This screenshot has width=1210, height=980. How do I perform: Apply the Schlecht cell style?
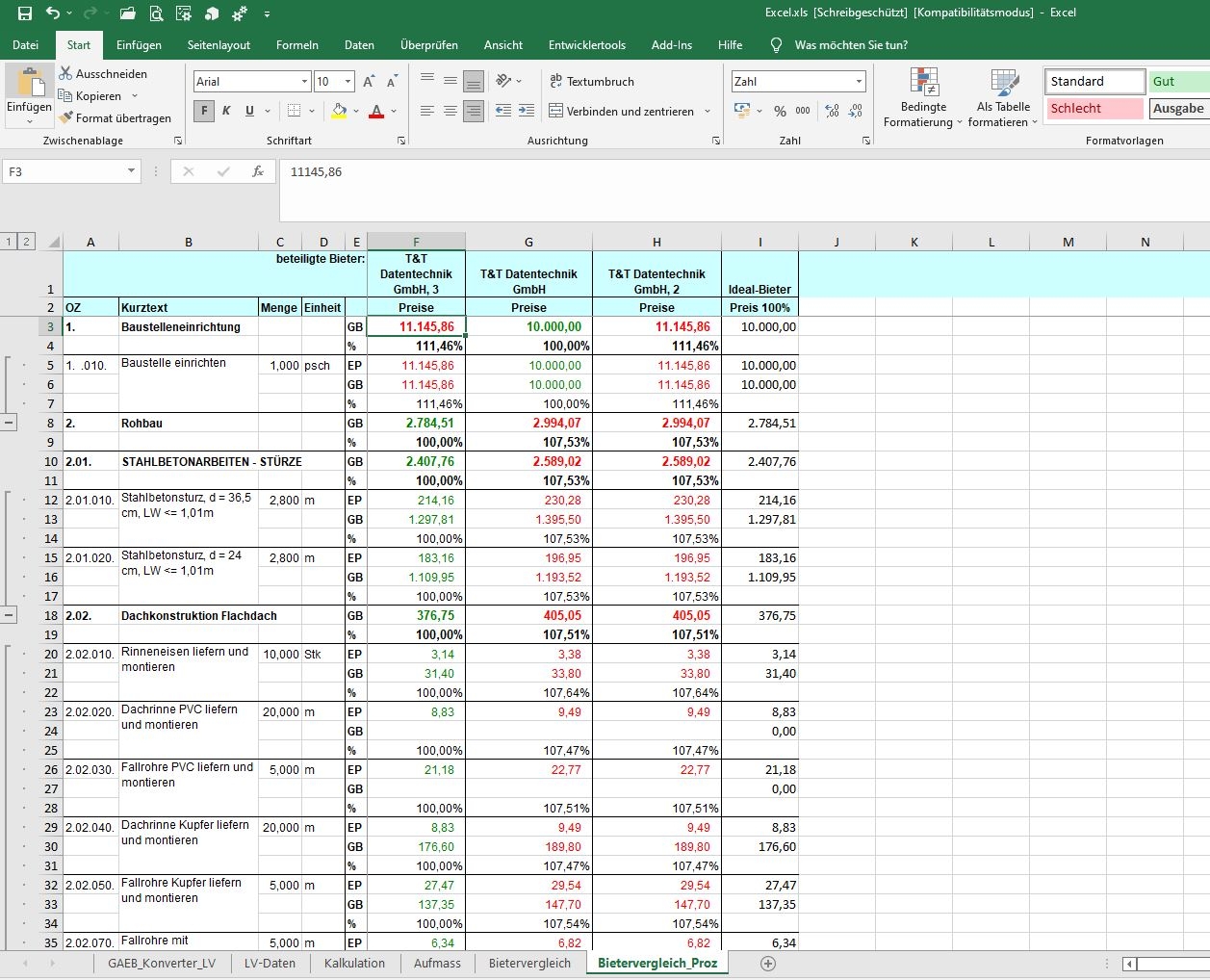tap(1094, 109)
